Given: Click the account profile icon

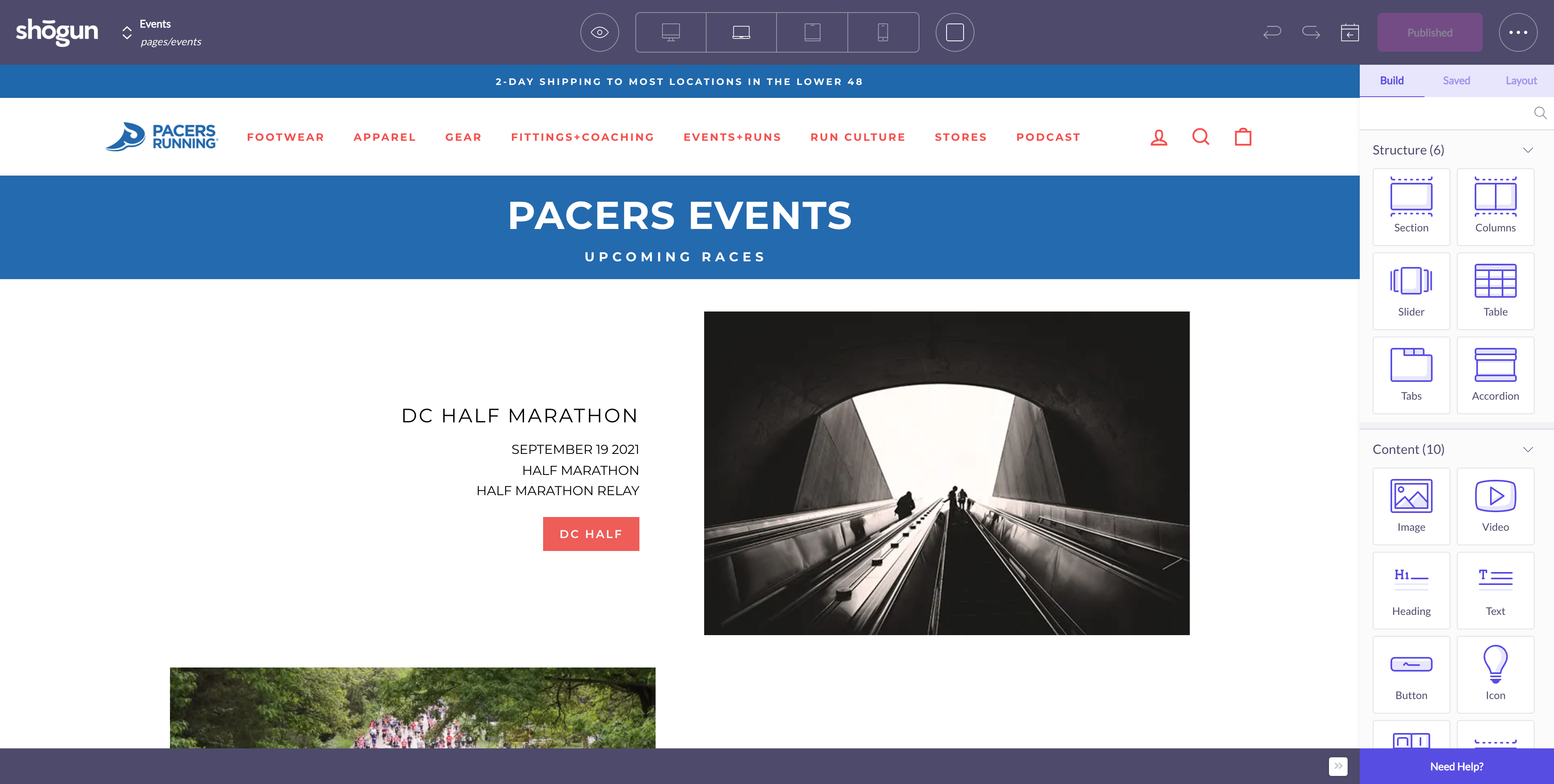Looking at the screenshot, I should (1159, 138).
